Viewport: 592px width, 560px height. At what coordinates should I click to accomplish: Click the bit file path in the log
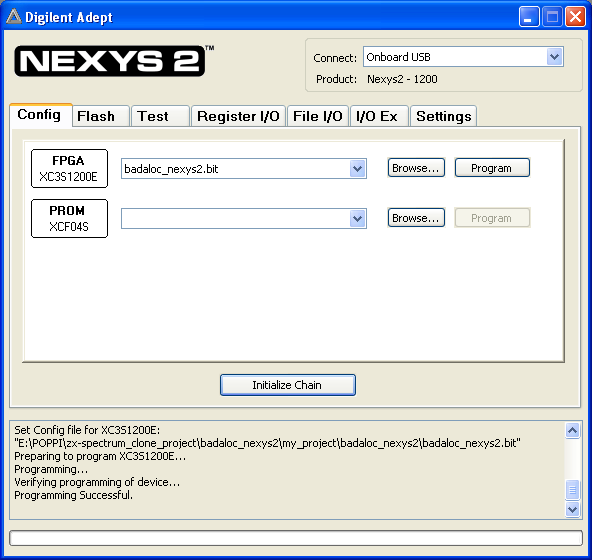267,443
